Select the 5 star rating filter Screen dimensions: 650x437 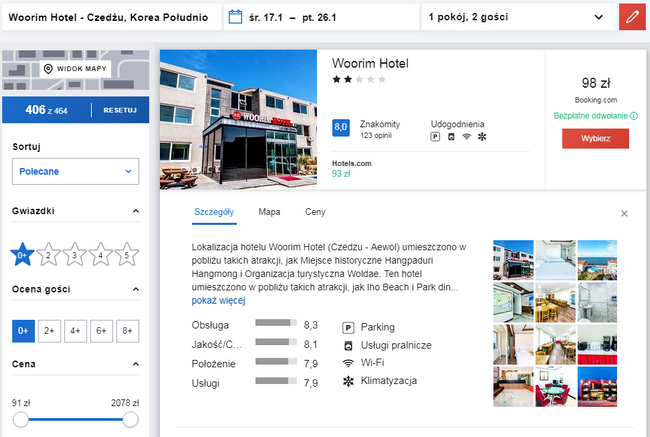126,255
